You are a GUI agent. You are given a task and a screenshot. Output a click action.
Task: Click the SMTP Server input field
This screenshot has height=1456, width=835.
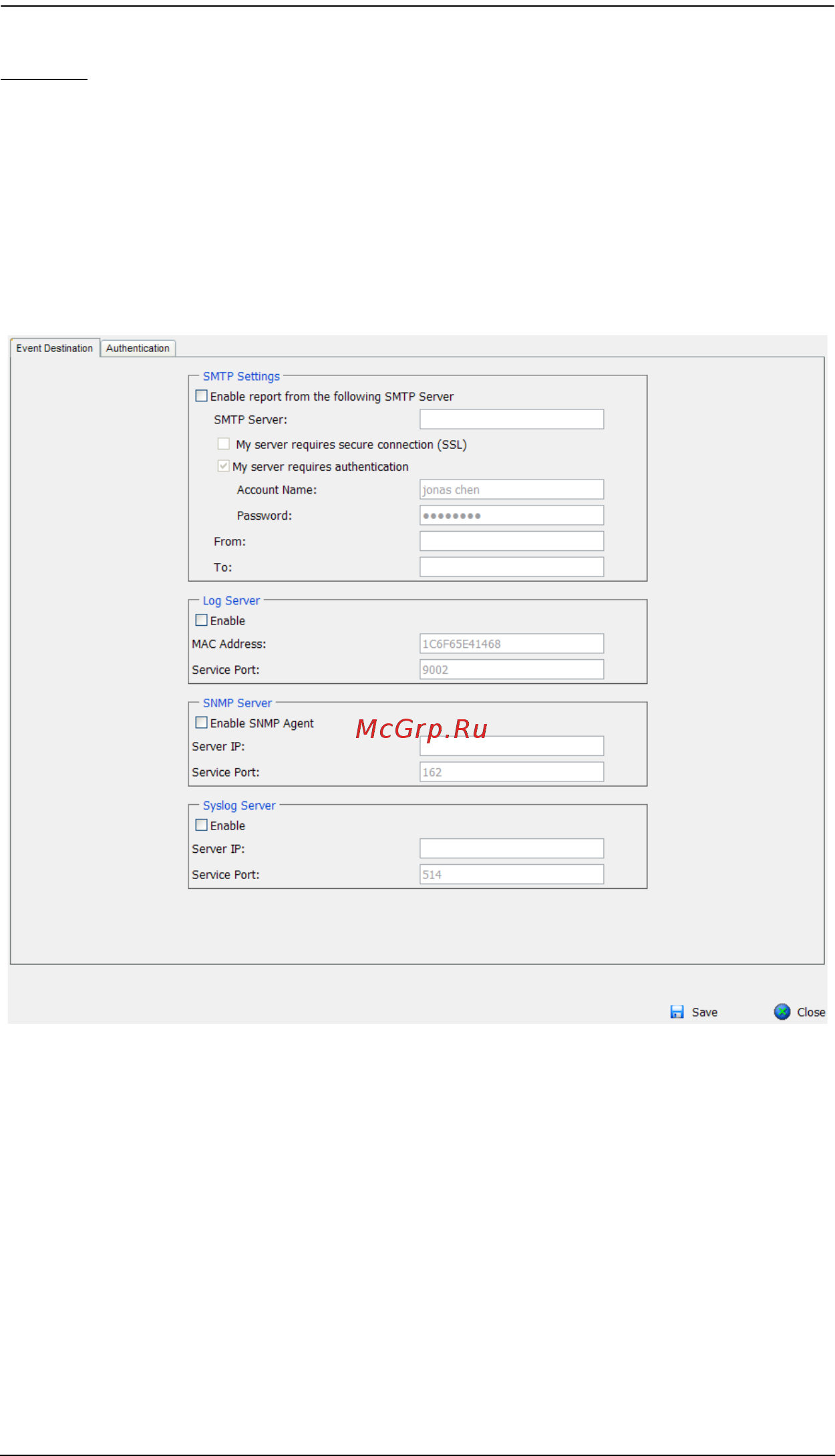tap(512, 419)
